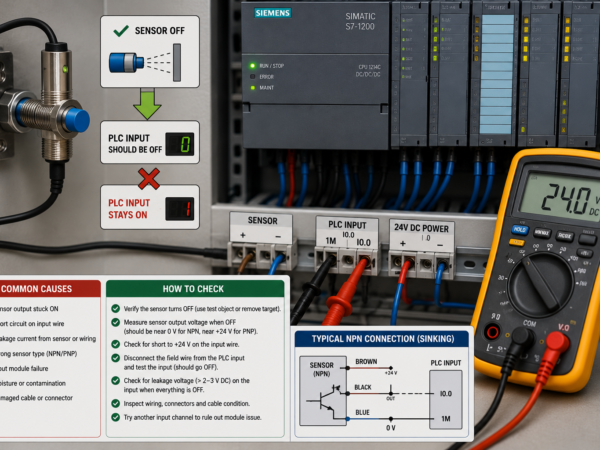Click the TYPICAL NPN CONNECTION (SINKING) header
Screen dimensions: 600x450
coord(382,339)
